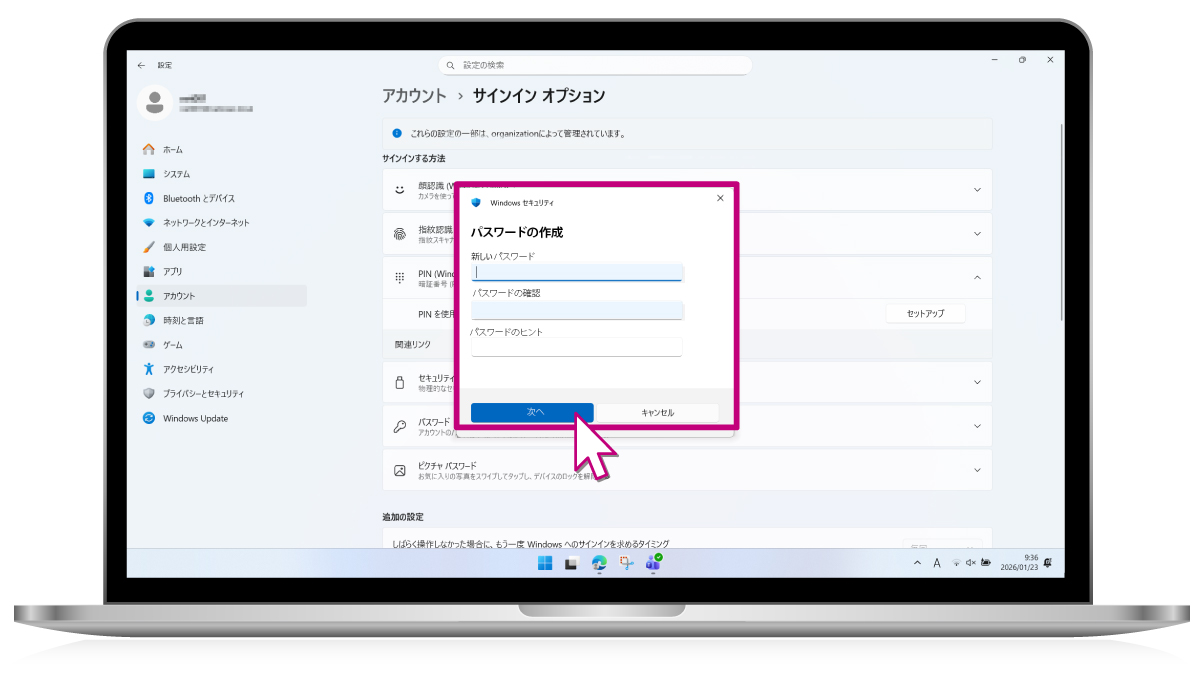The height and width of the screenshot is (700, 1200).
Task: Click the 次へ button in the dialog
Action: 532,412
